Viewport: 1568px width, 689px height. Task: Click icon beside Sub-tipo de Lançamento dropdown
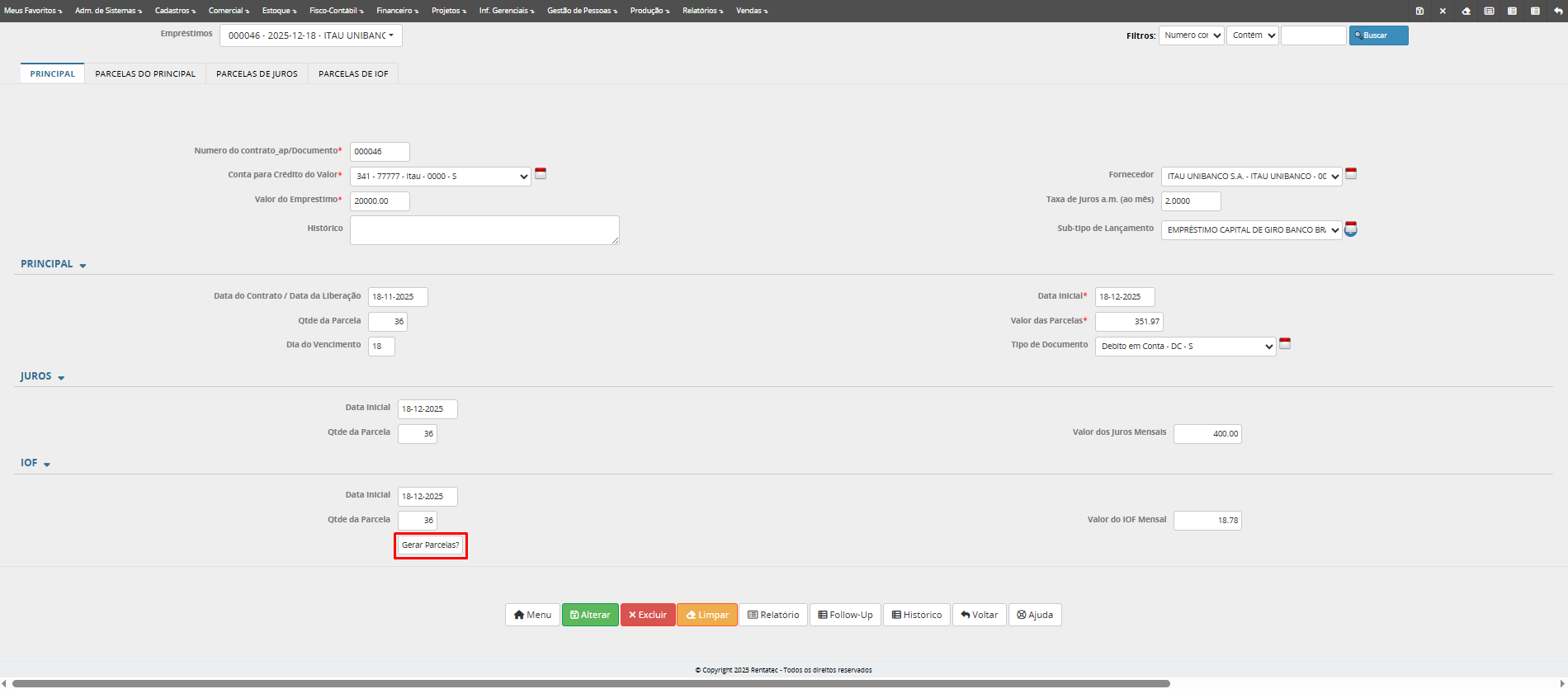coord(1351,229)
